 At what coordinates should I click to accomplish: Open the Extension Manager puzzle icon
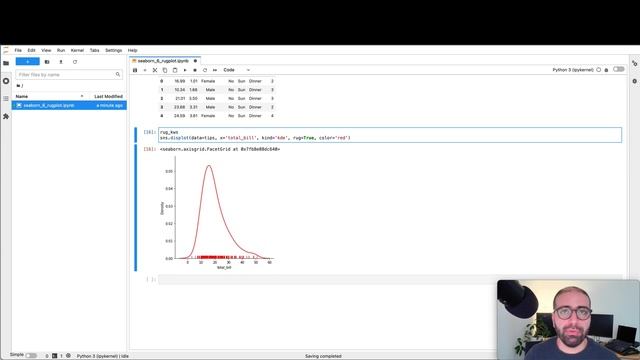[6, 116]
